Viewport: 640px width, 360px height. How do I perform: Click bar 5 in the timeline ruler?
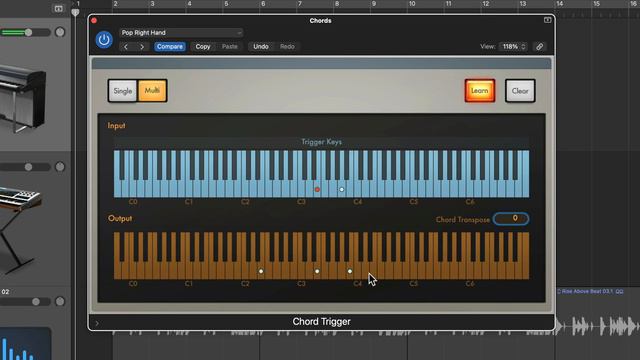pyautogui.click(x=226, y=4)
